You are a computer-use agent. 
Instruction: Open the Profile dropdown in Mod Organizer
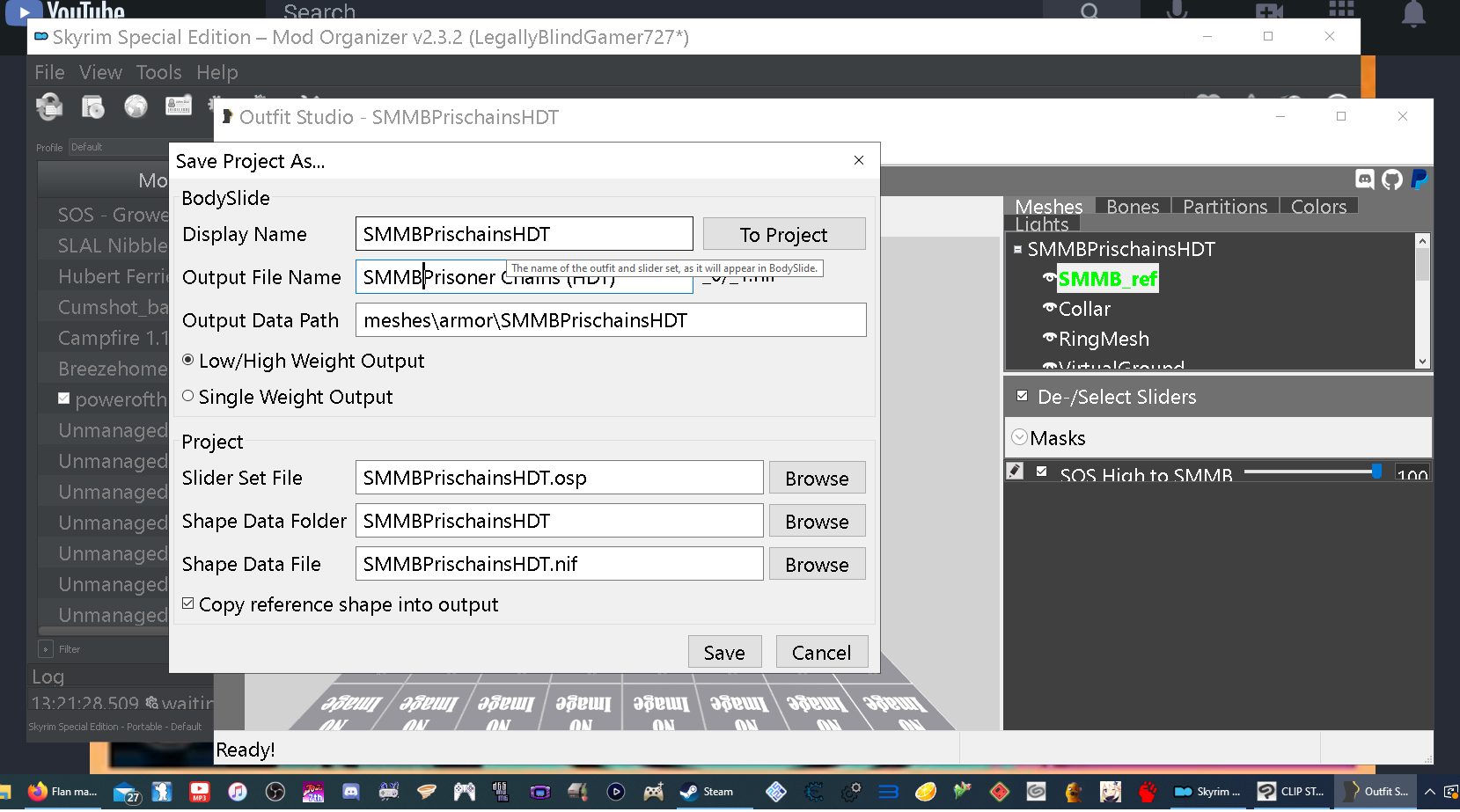[x=119, y=147]
